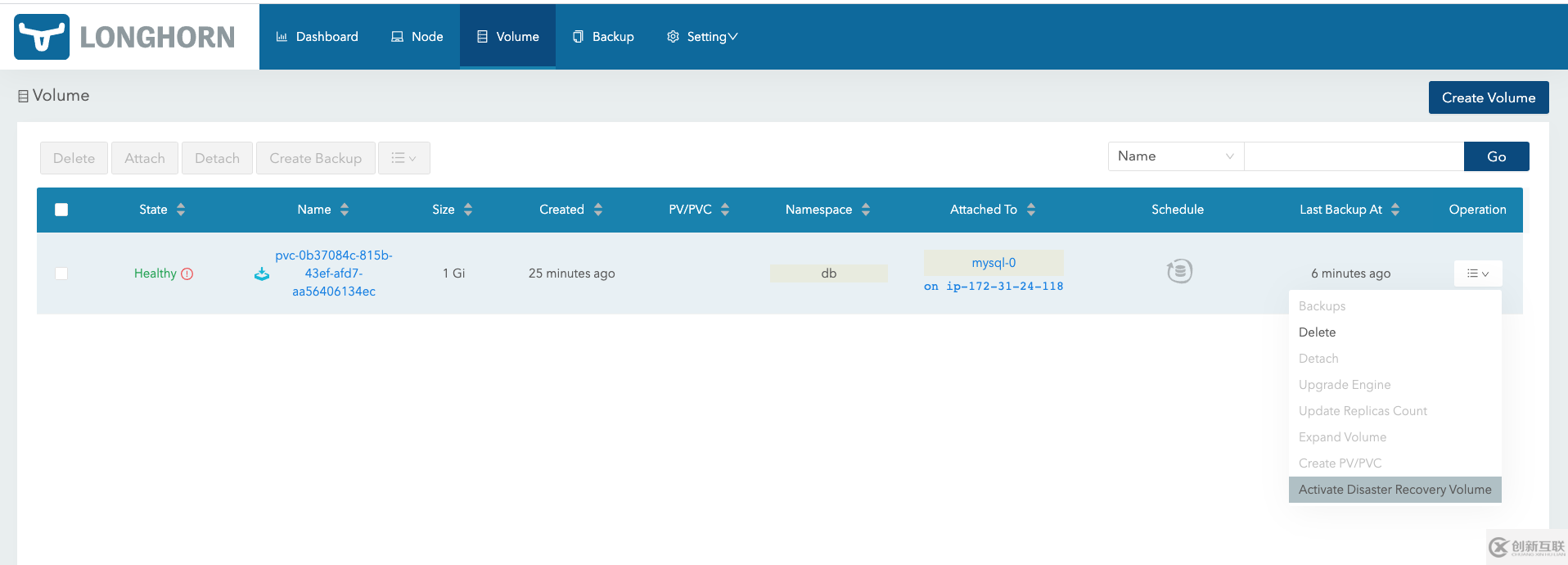Viewport: 1568px width, 565px height.
Task: Open the Backup tab
Action: click(603, 37)
